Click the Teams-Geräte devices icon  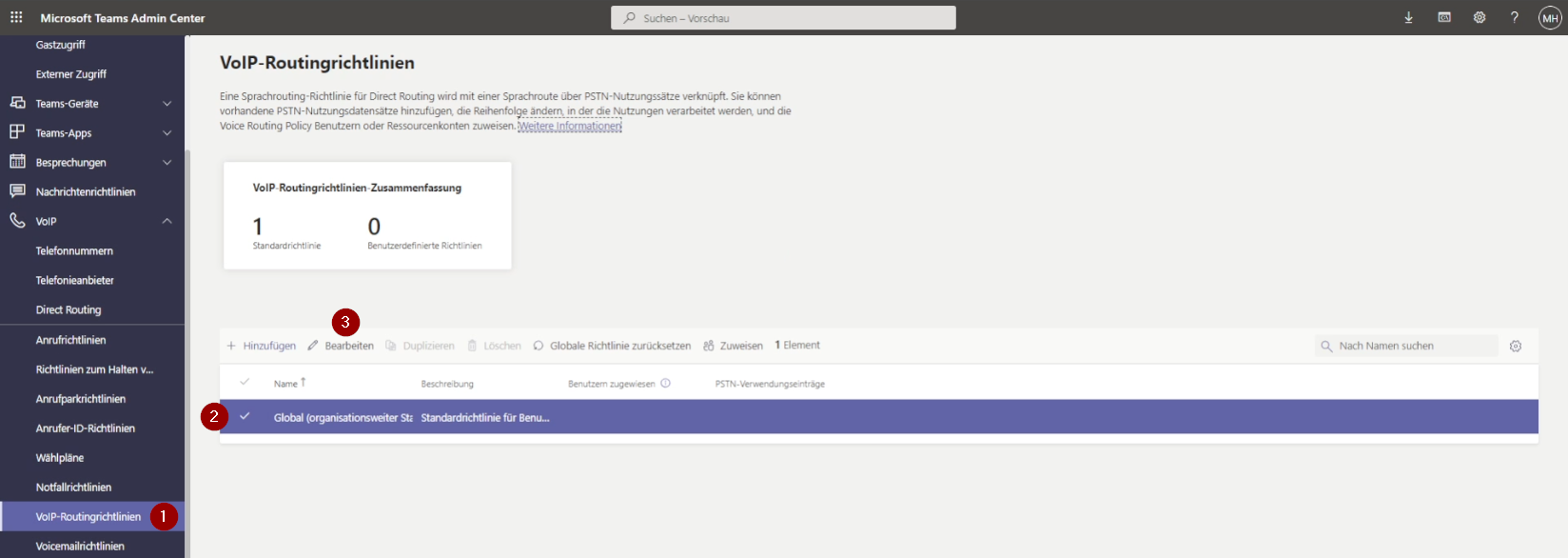(x=17, y=103)
